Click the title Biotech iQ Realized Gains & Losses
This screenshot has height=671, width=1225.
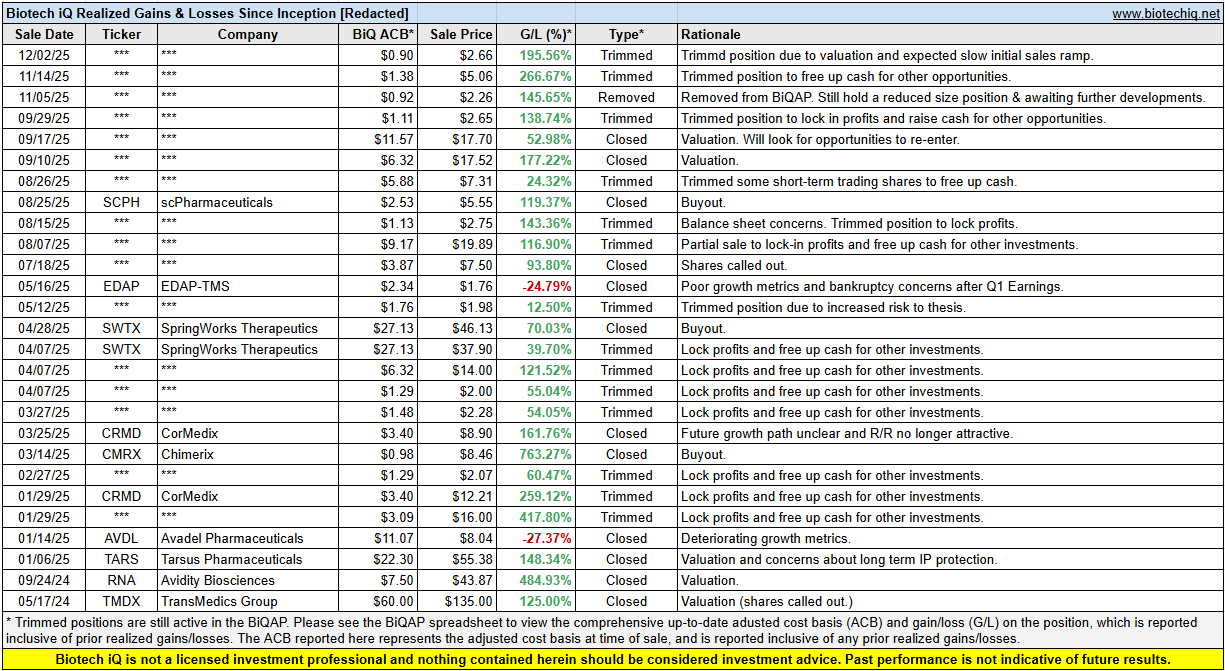206,13
